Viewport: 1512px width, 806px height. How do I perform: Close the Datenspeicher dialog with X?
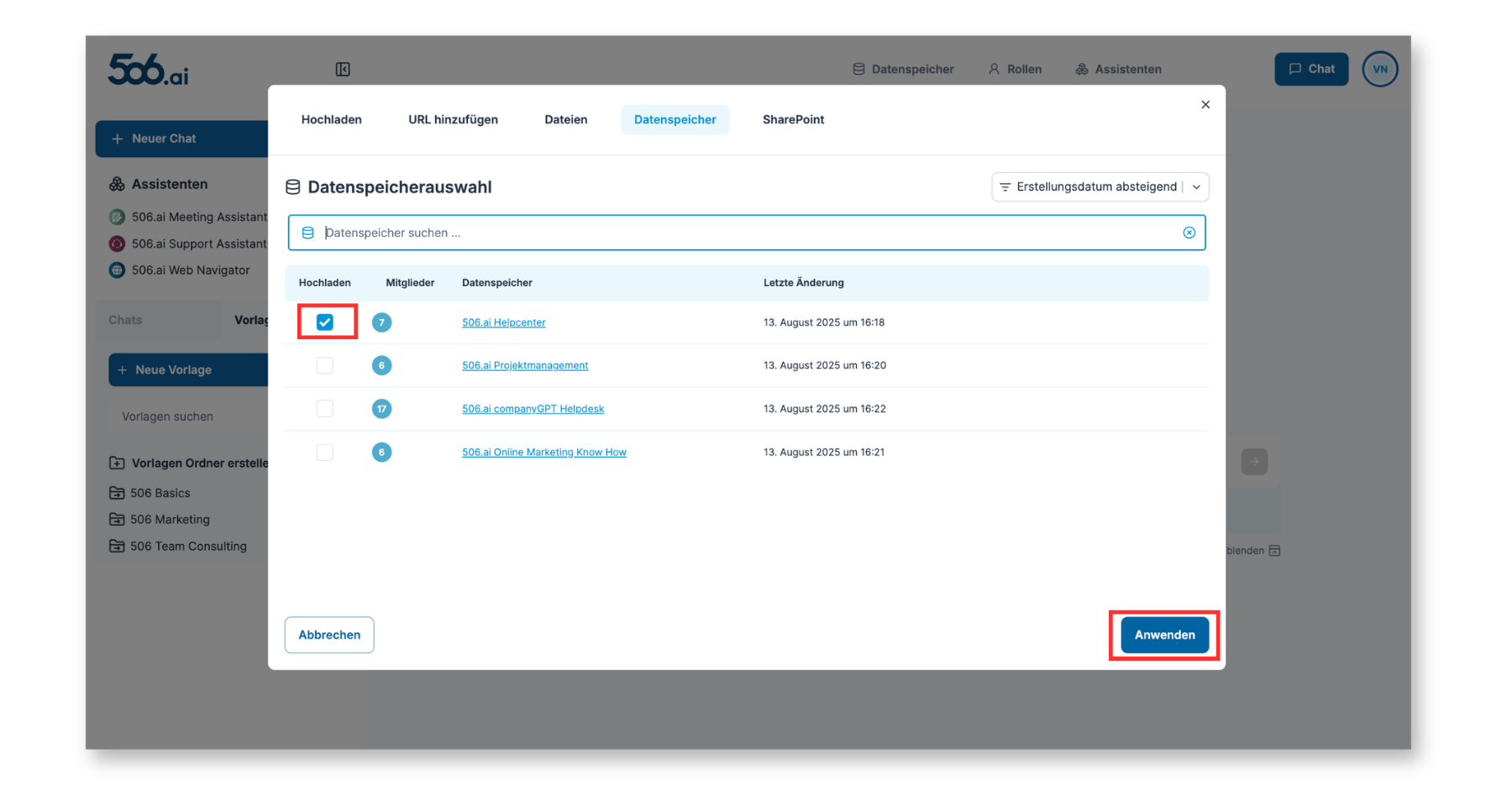pos(1205,105)
